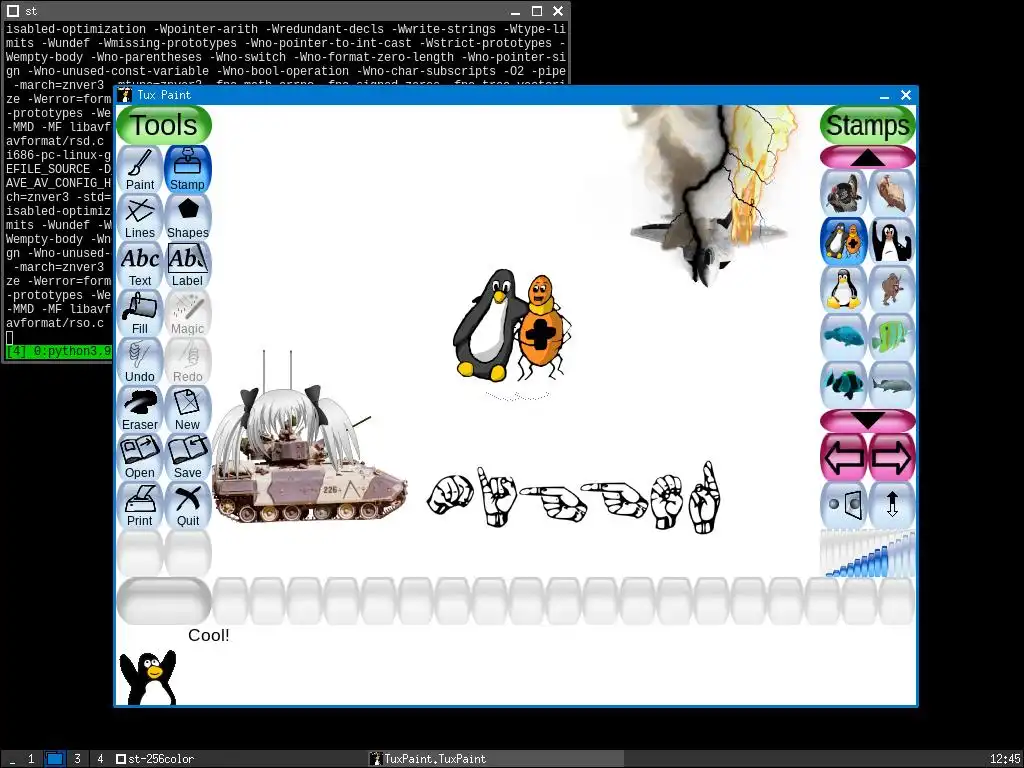
Task: Go to previous stamp category
Action: 844,457
